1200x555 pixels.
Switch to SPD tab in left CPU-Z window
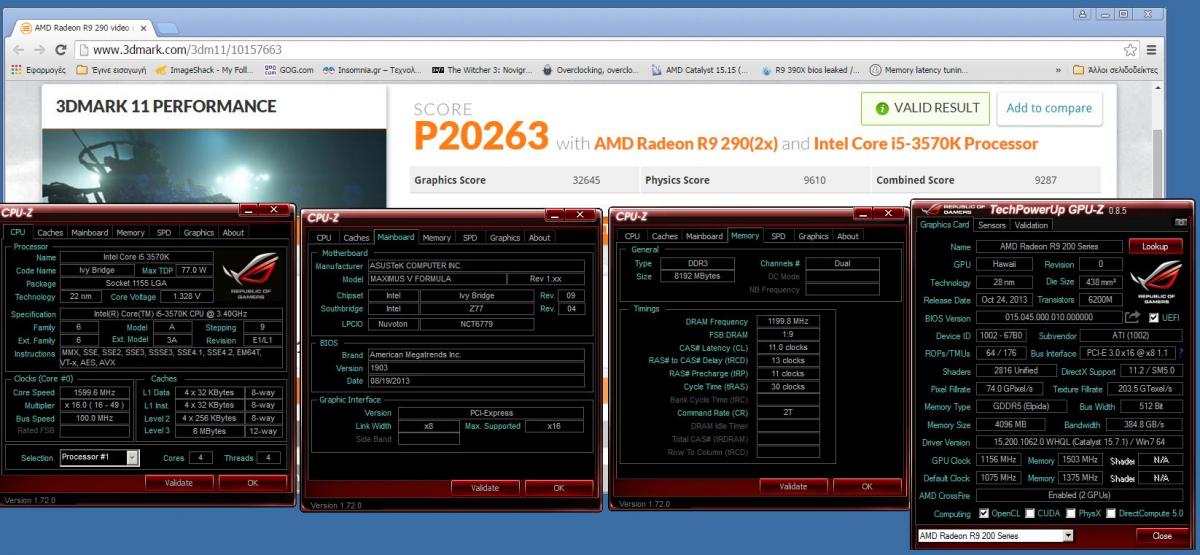(x=164, y=232)
